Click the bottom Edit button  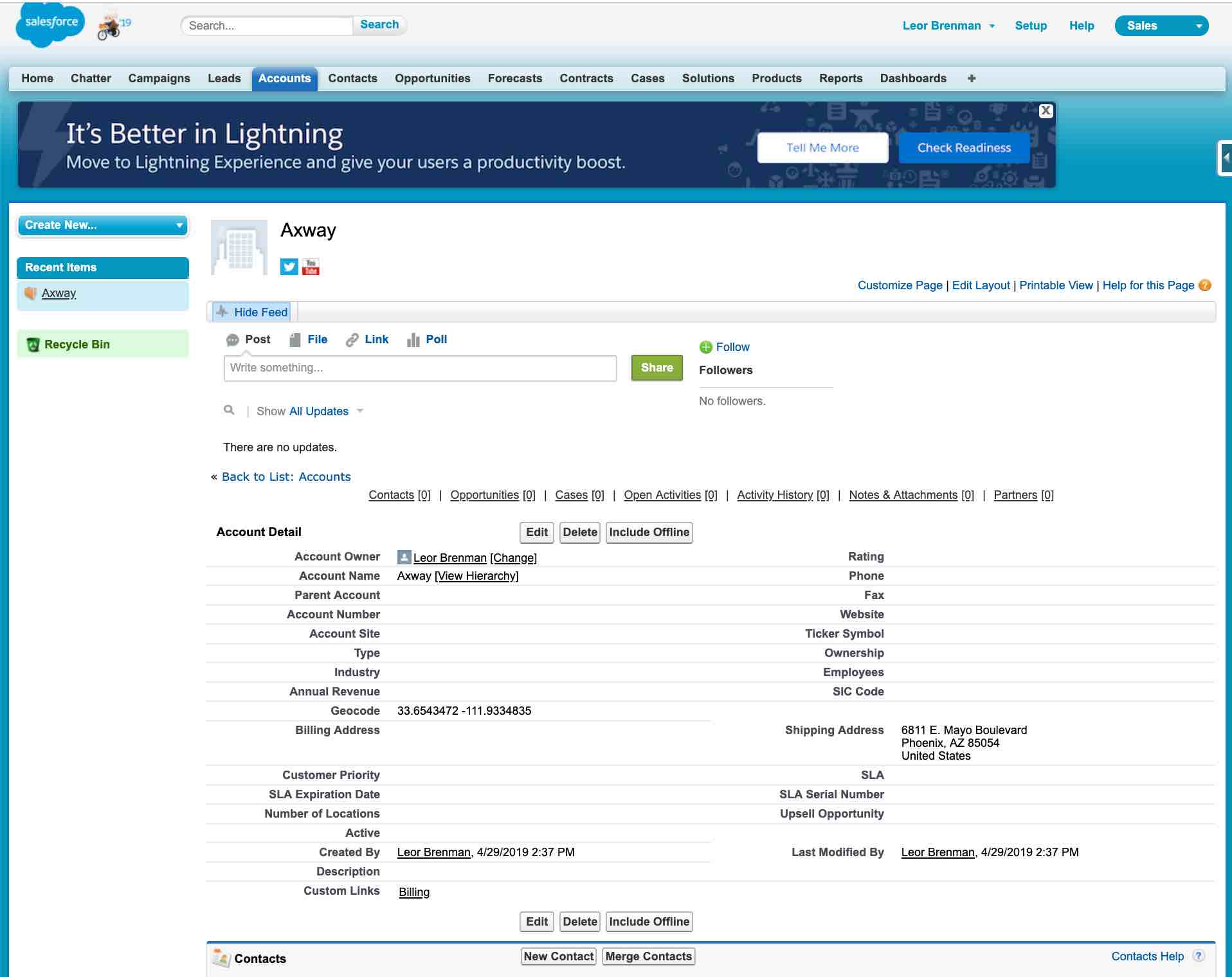click(537, 922)
